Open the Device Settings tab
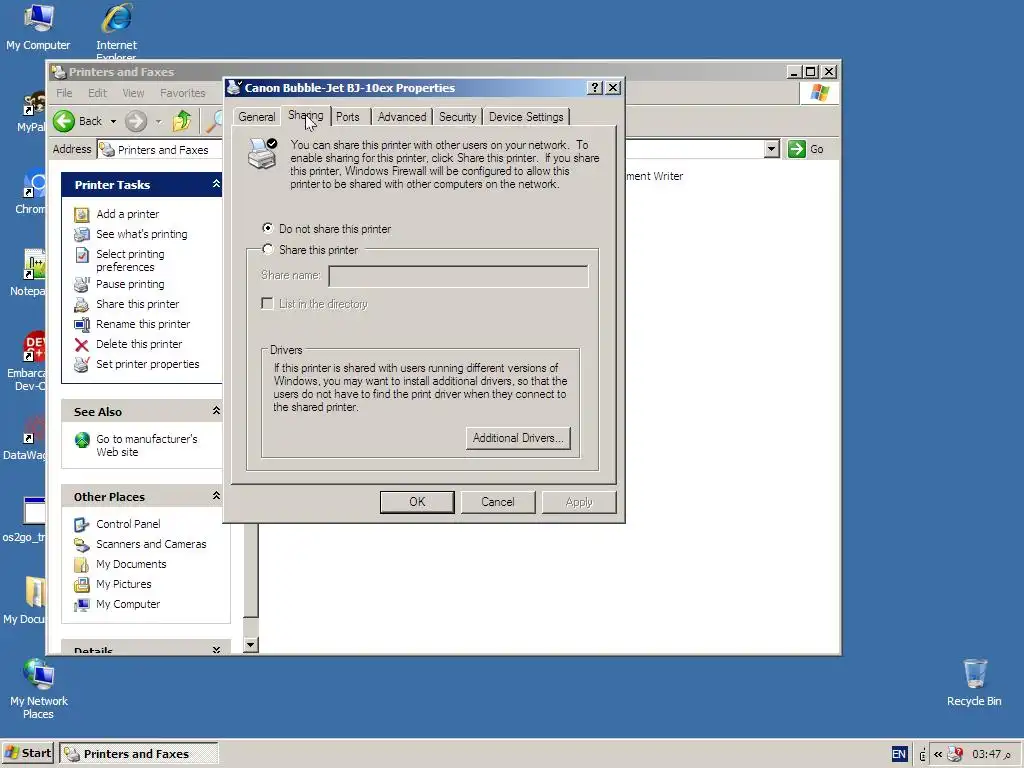Viewport: 1024px width, 768px height. pyautogui.click(x=526, y=117)
